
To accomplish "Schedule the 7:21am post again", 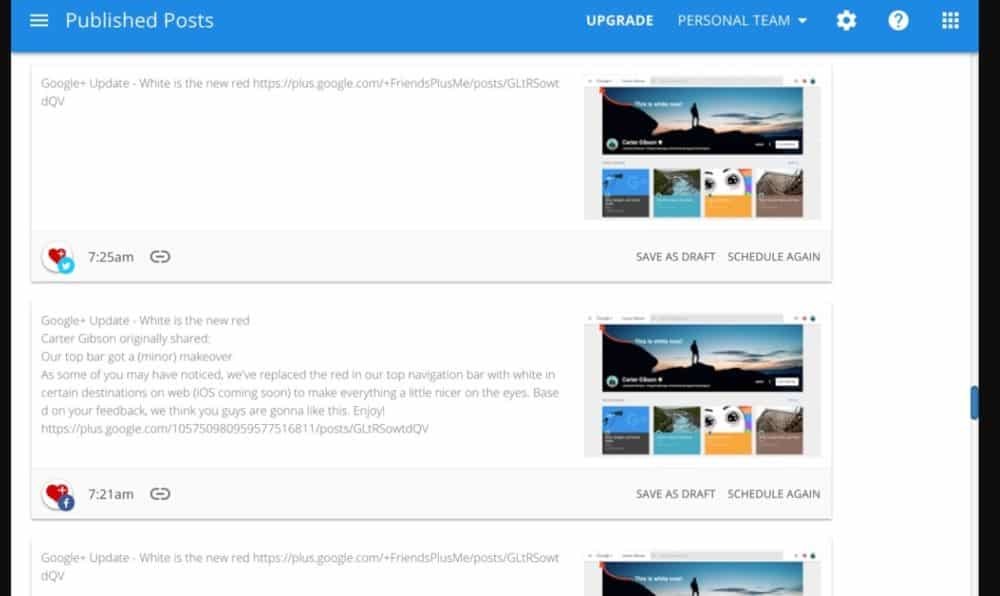I will [x=773, y=494].
